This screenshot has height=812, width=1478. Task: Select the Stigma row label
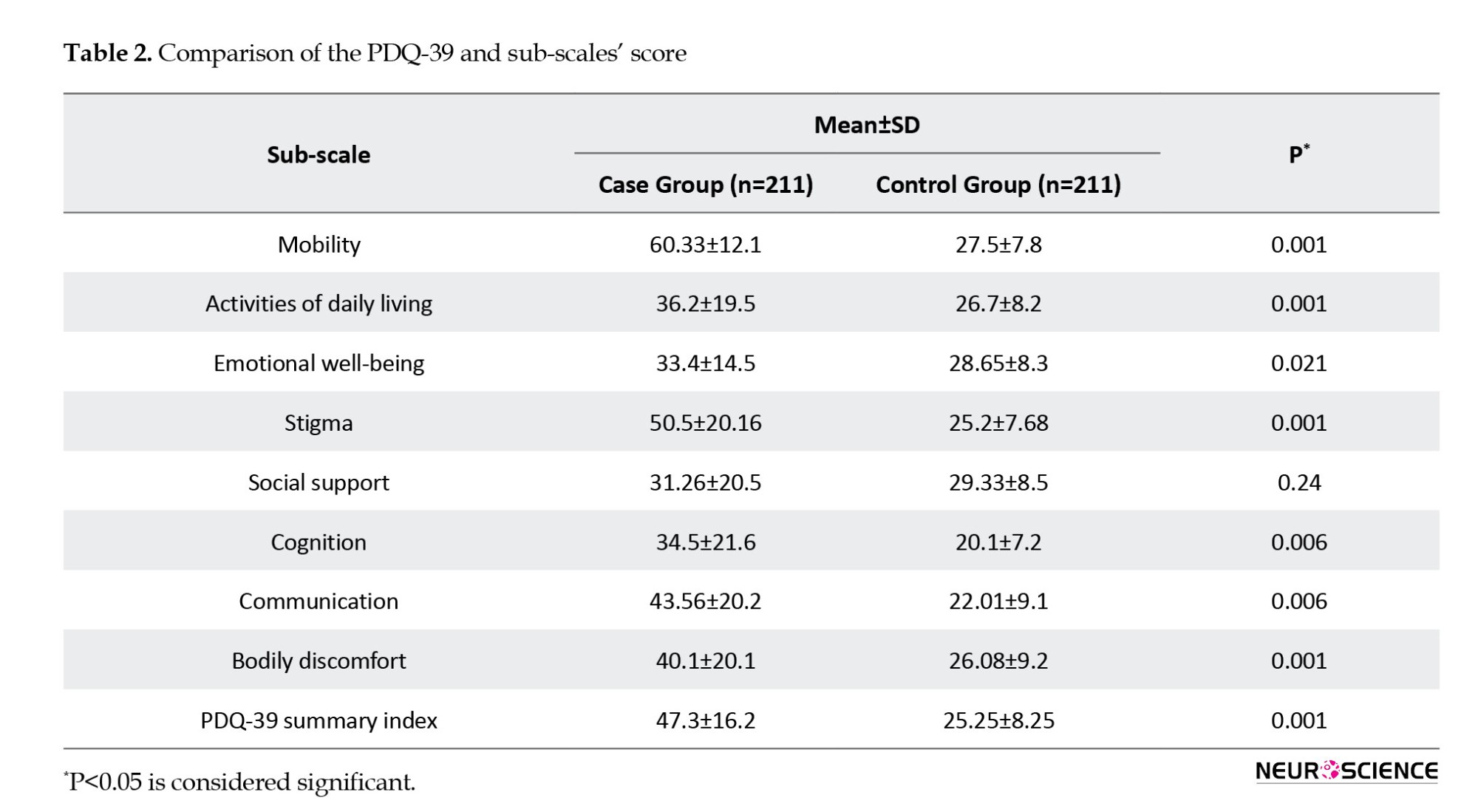point(319,423)
